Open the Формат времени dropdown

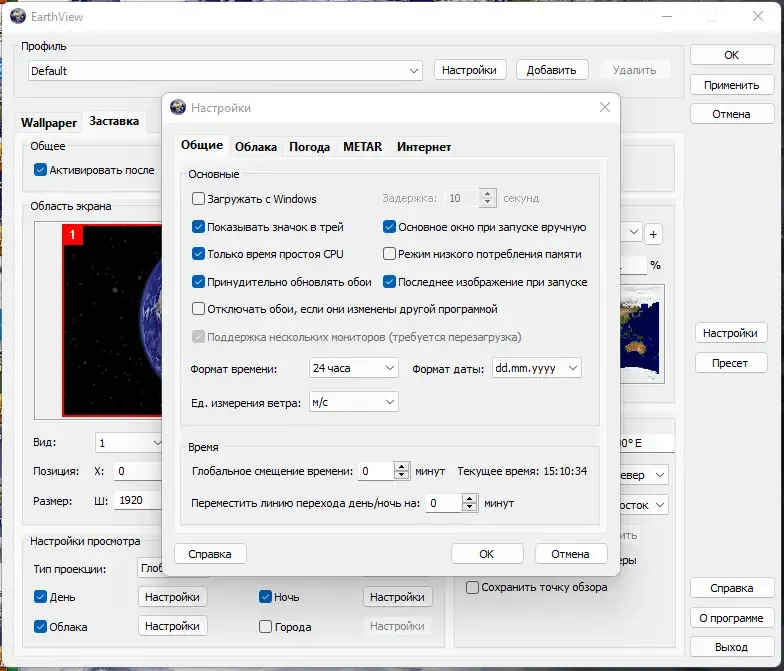[x=354, y=368]
